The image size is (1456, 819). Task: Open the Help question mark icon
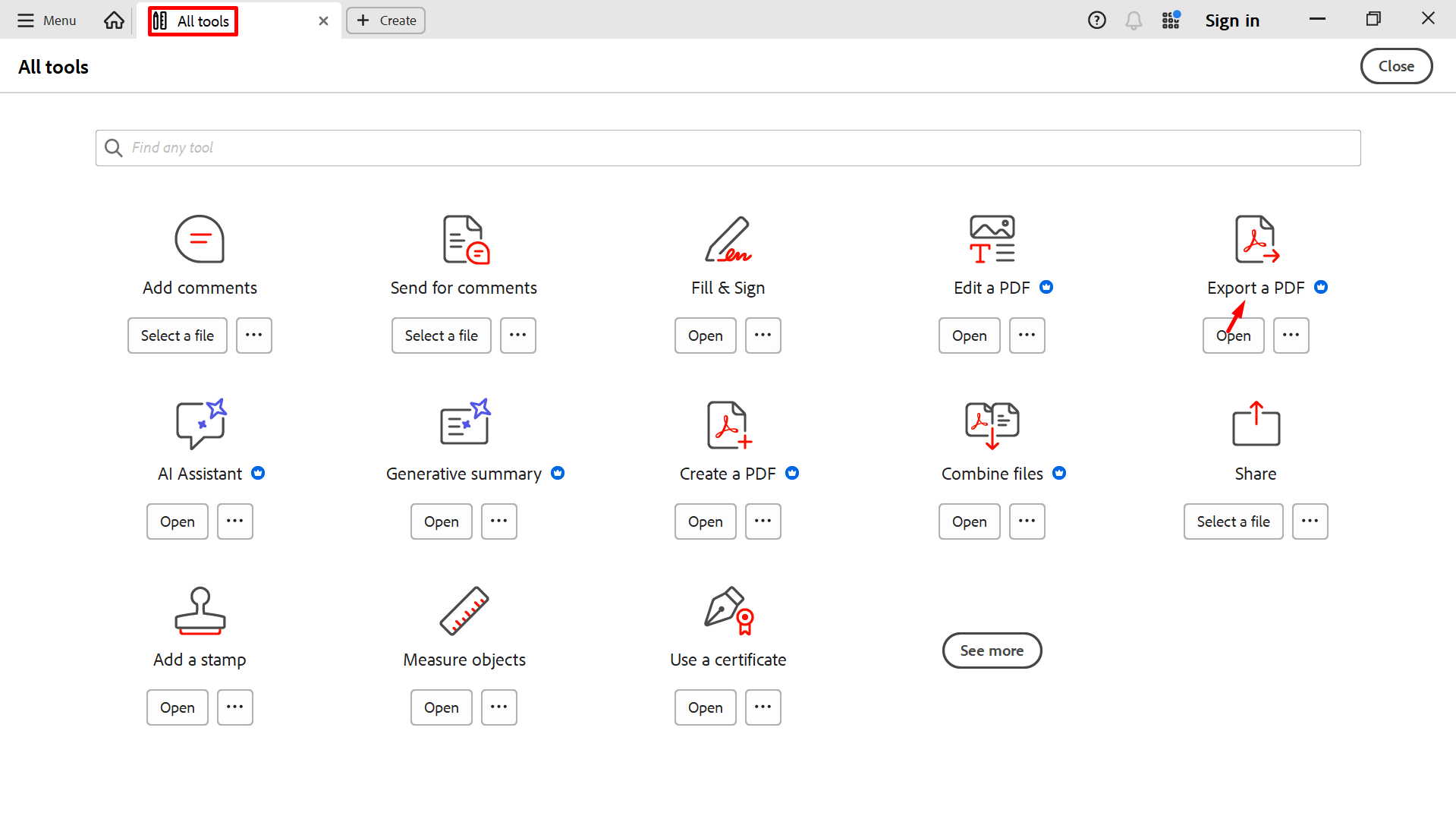(1096, 20)
